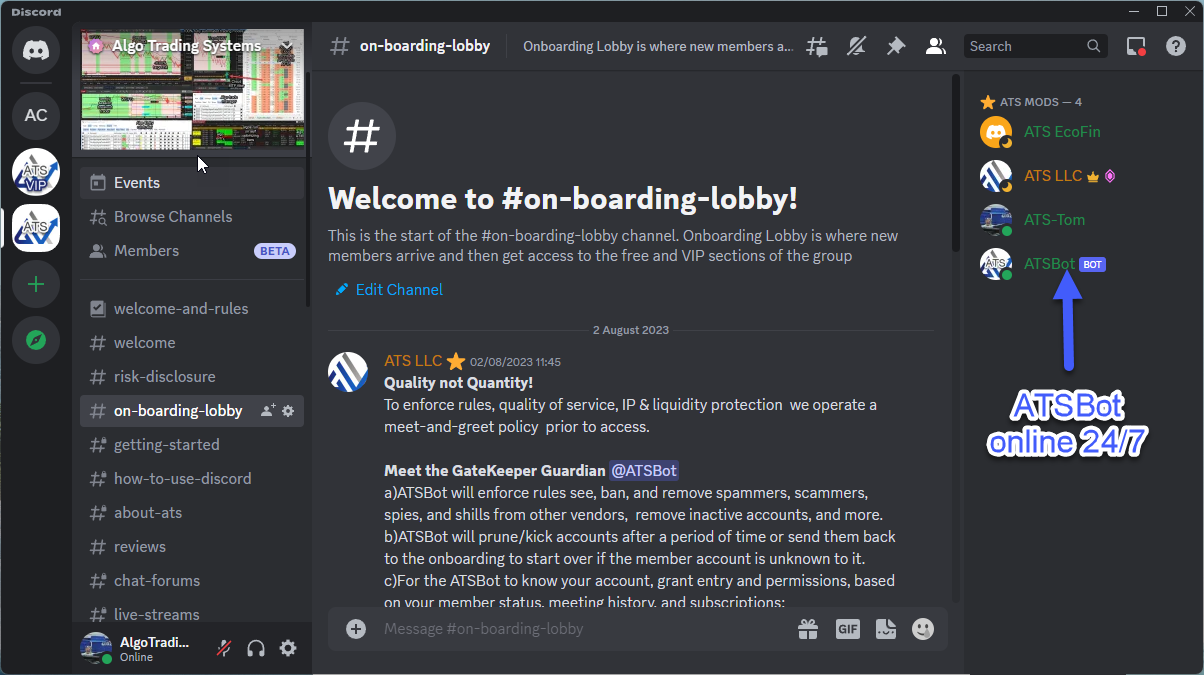Open the GIF picker in the message bar
The width and height of the screenshot is (1204, 675).
(847, 628)
